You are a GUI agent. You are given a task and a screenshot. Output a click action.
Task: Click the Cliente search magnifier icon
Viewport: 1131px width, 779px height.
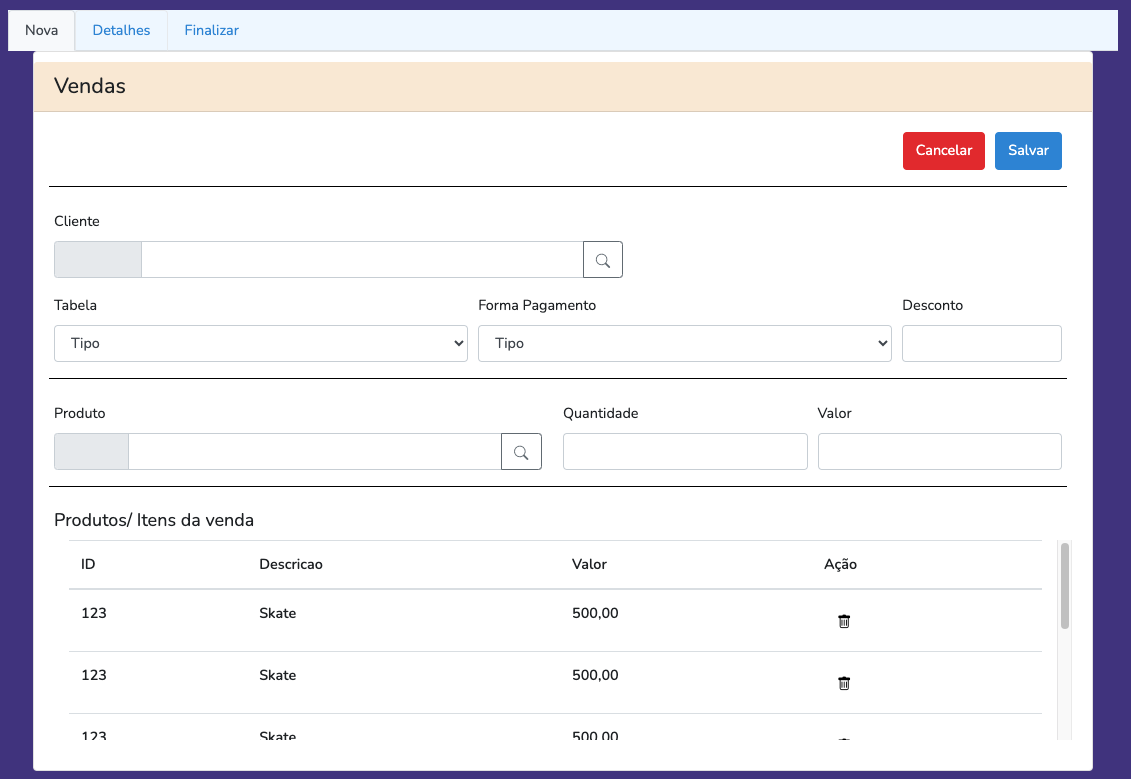coord(603,260)
